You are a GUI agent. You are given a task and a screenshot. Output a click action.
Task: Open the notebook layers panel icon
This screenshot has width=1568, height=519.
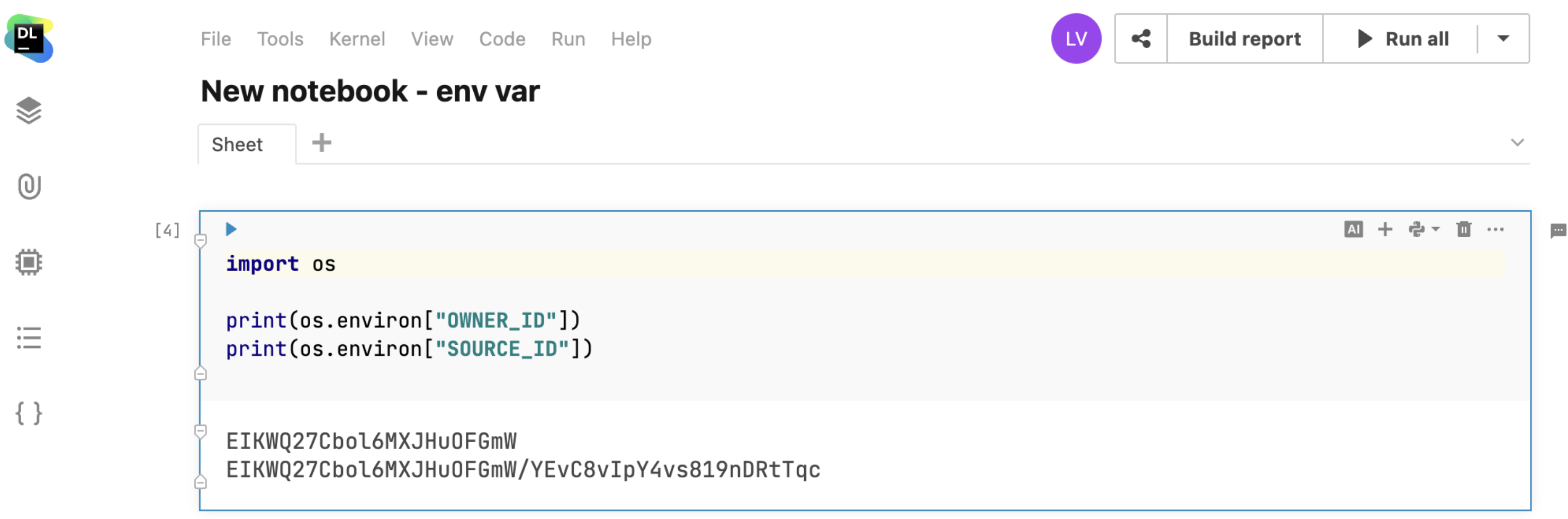29,111
